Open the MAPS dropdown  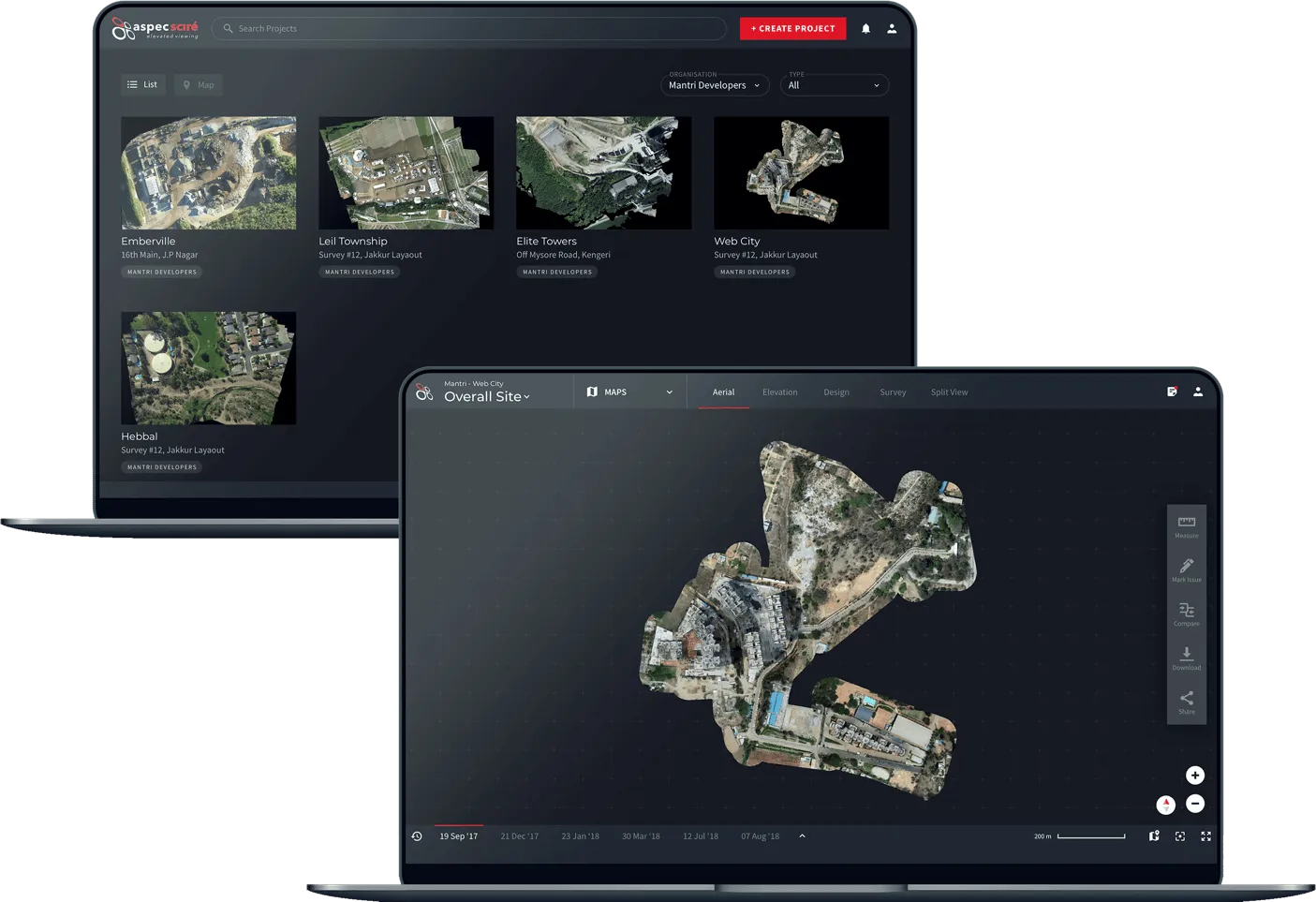coord(629,392)
